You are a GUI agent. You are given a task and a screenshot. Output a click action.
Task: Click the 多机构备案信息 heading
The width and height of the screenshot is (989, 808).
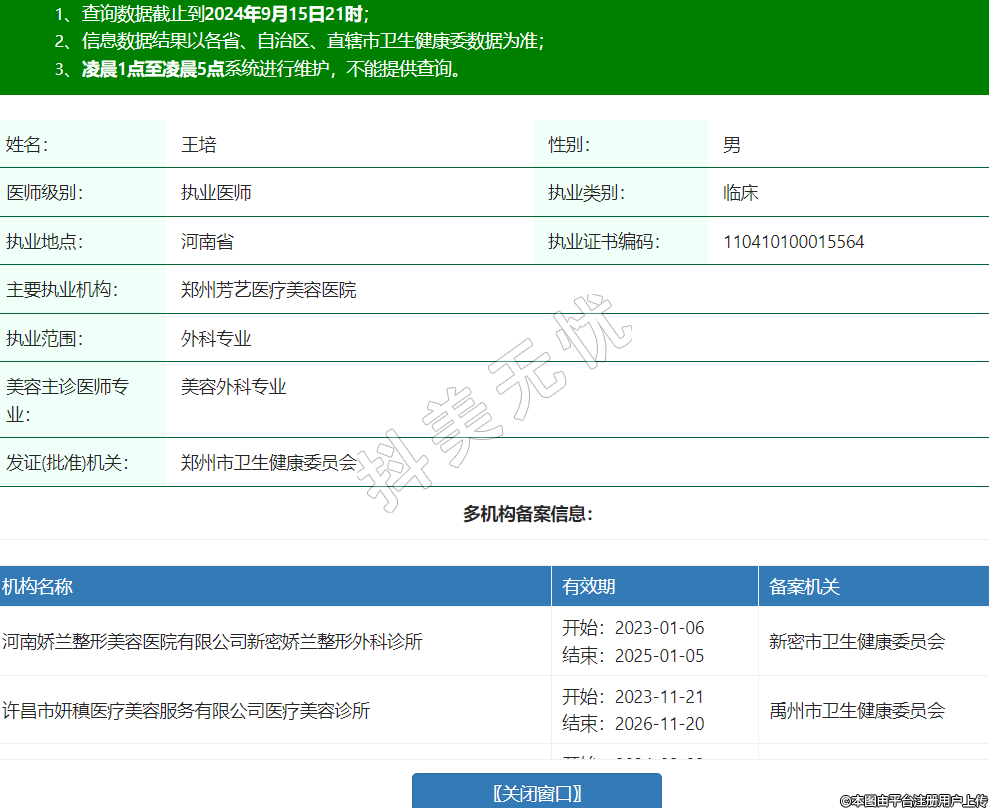[x=528, y=514]
